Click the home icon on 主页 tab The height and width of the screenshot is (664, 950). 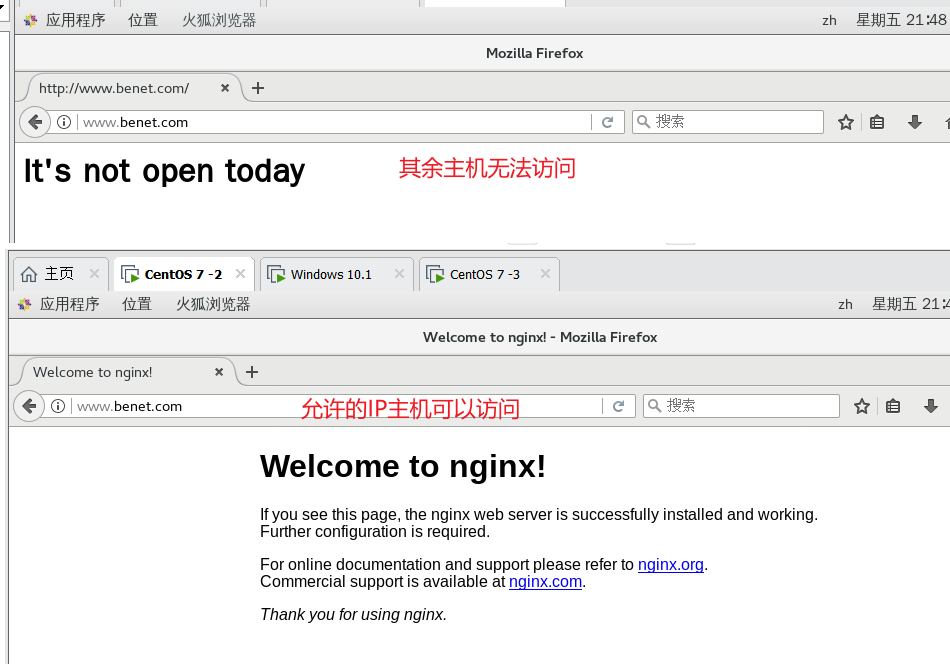[x=29, y=274]
